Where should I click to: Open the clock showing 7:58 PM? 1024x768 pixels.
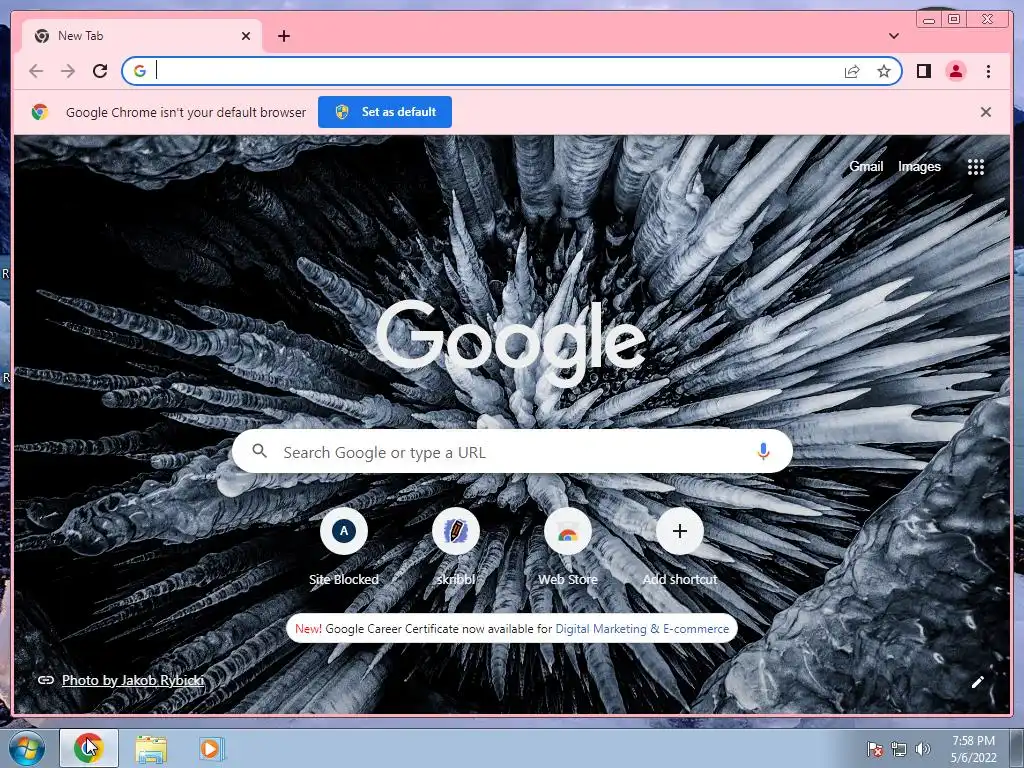973,749
